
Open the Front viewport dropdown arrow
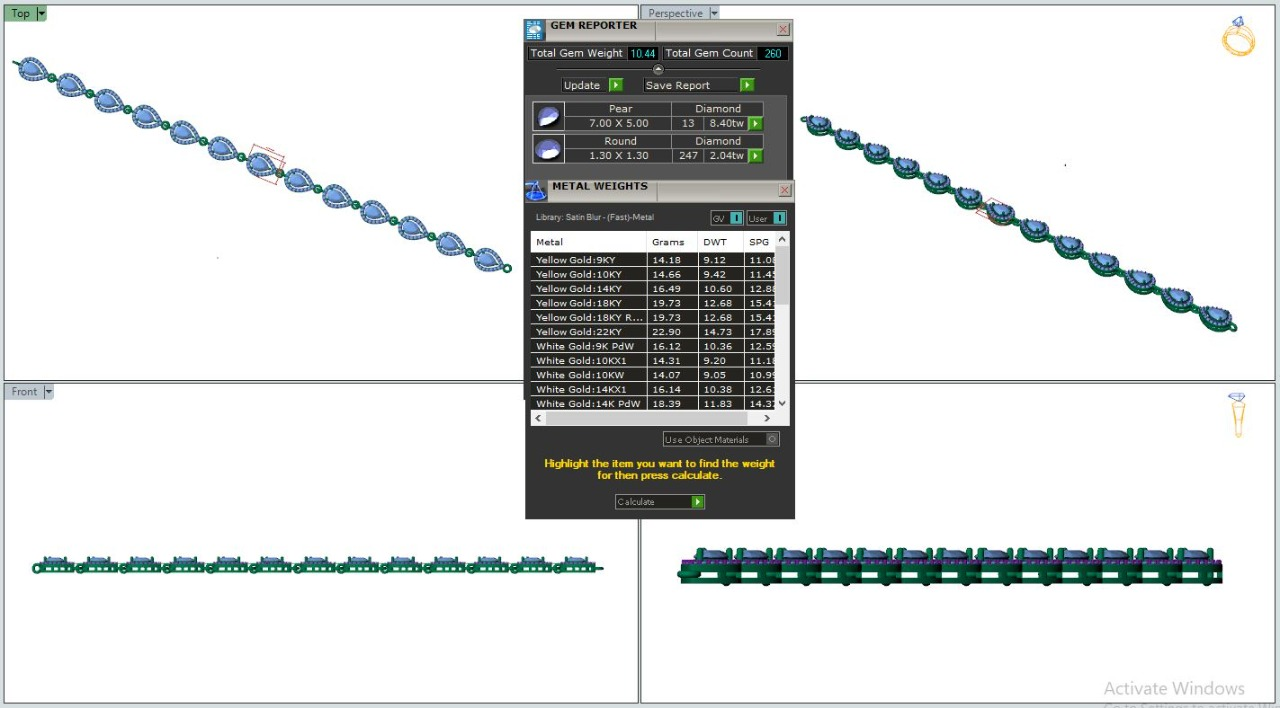pyautogui.click(x=47, y=392)
